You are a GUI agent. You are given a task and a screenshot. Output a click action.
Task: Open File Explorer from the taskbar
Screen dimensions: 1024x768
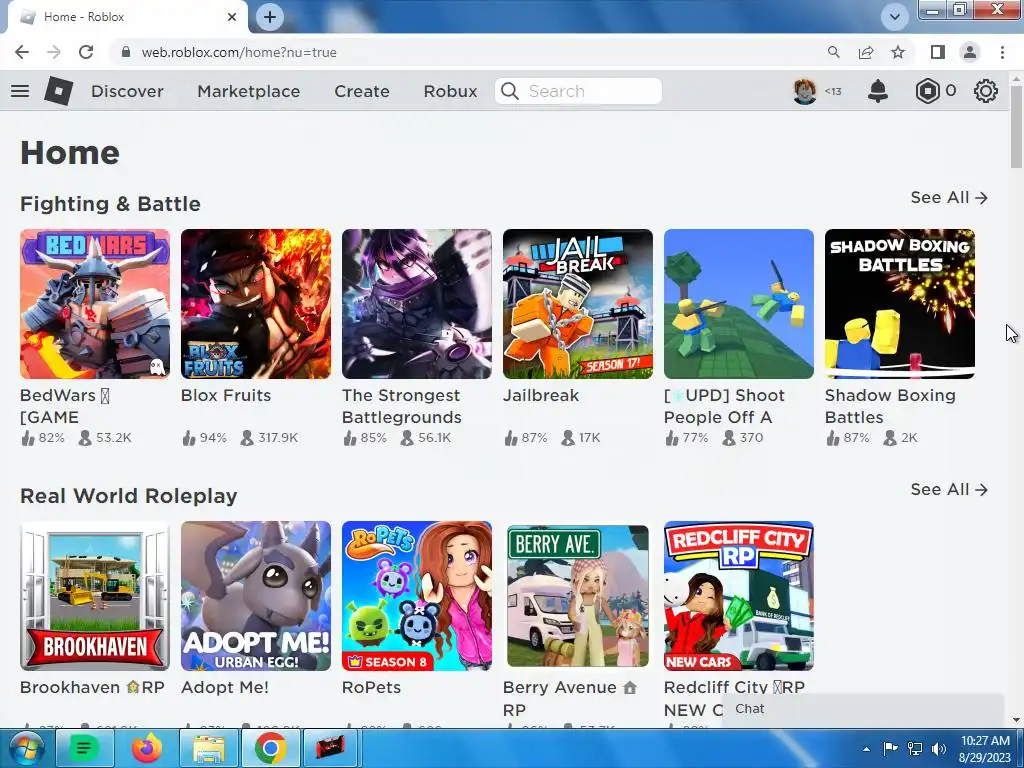(209, 748)
